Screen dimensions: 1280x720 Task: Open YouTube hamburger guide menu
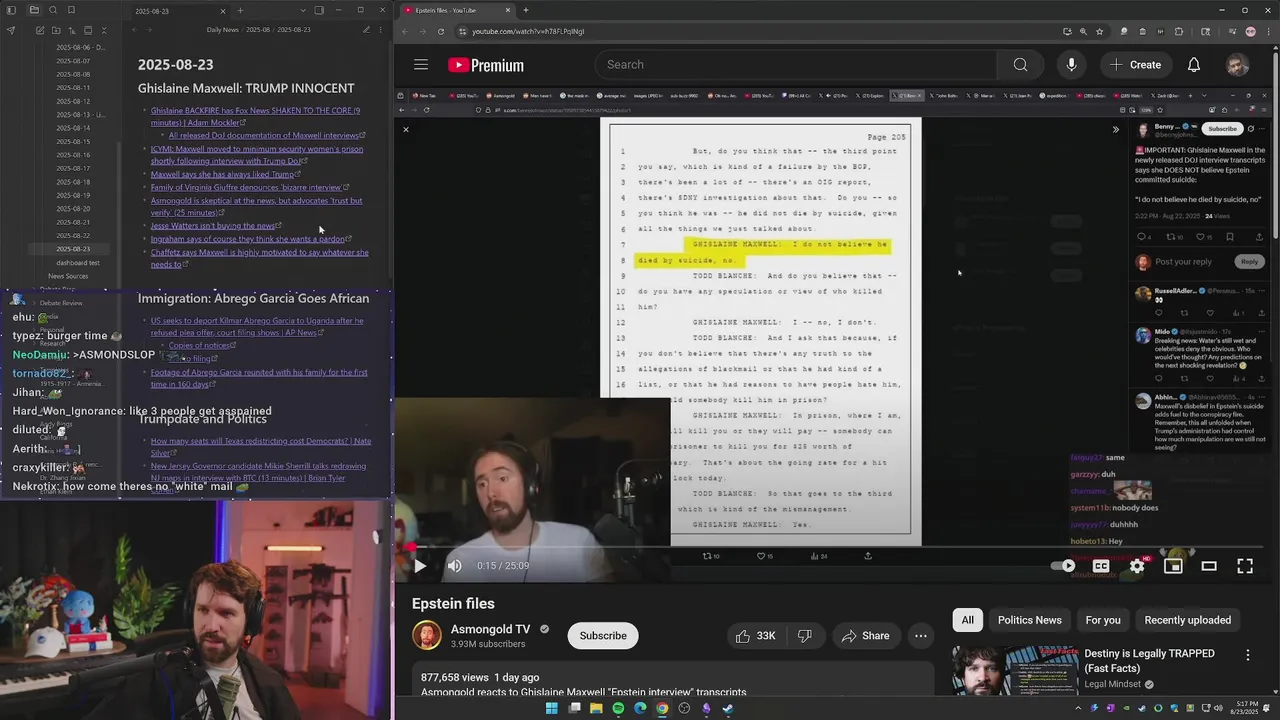421,65
